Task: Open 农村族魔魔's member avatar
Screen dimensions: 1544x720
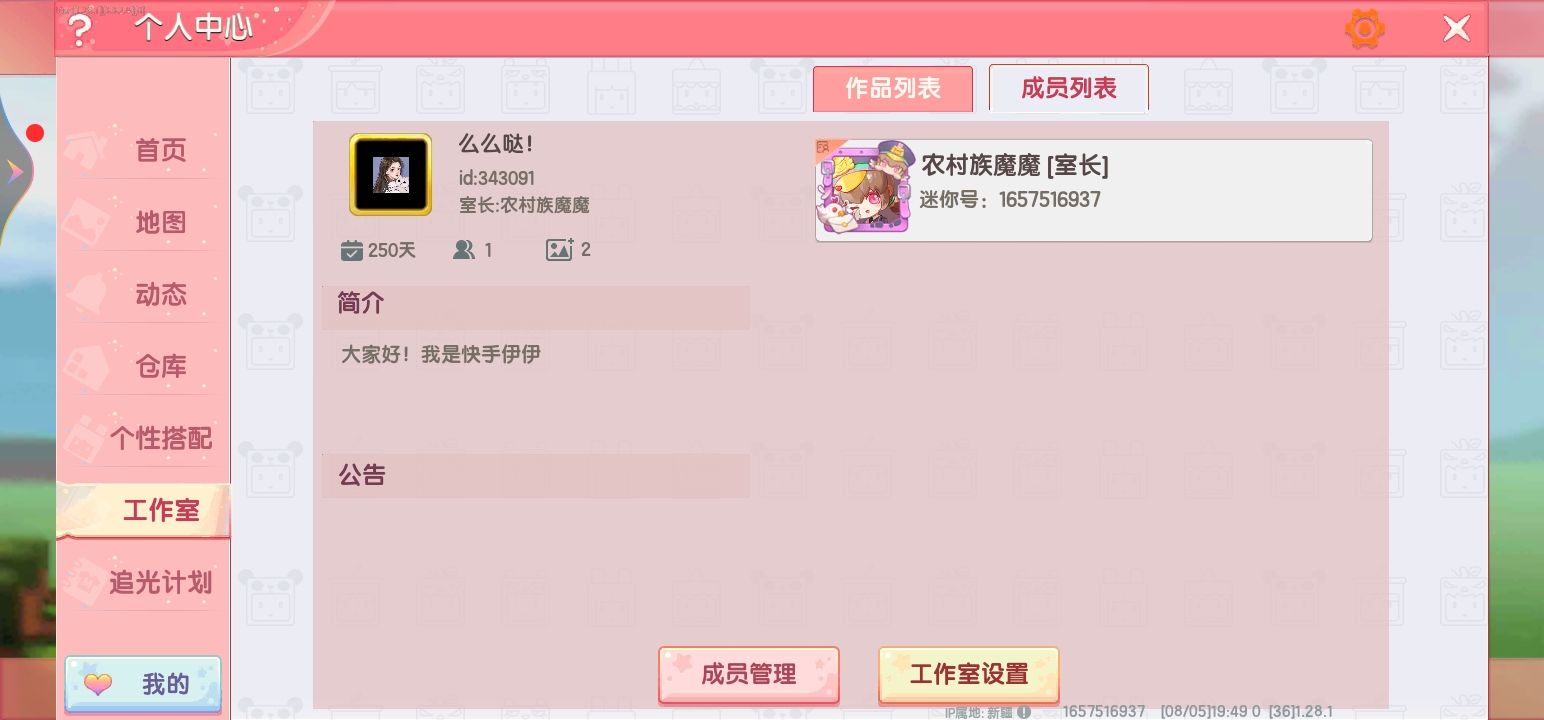Action: point(864,188)
